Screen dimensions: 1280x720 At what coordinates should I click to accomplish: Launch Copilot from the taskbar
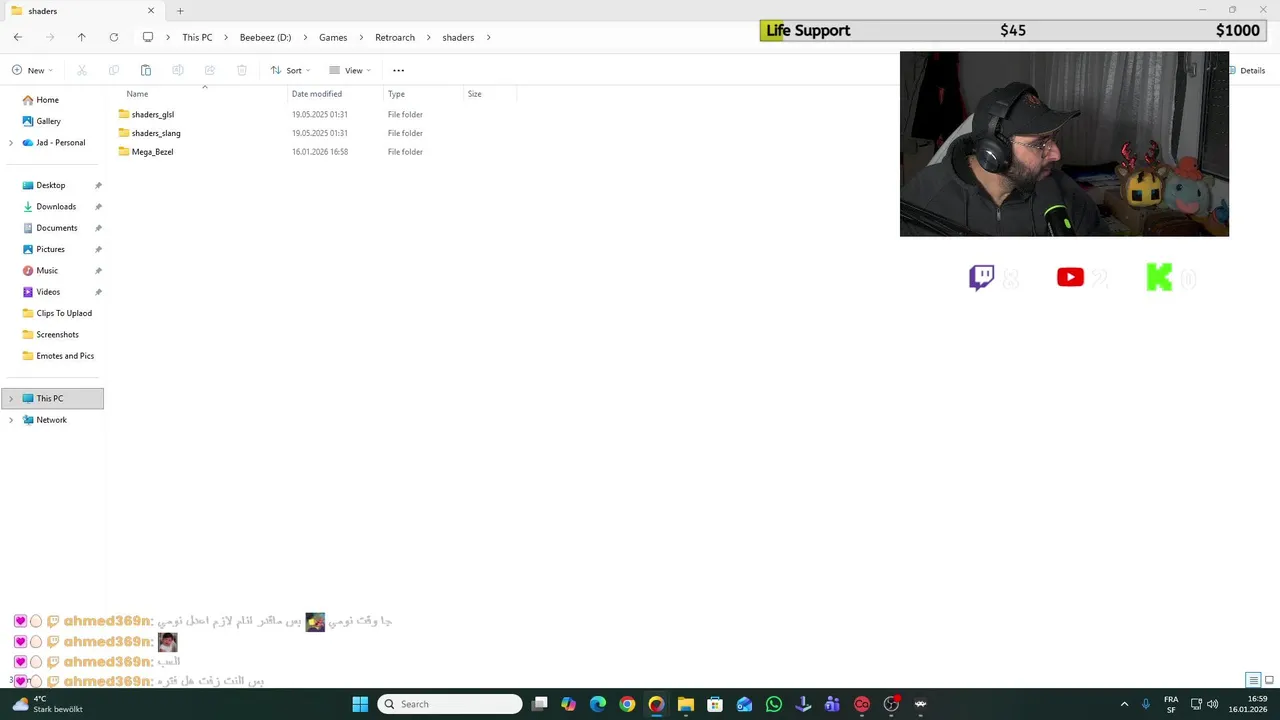coord(569,704)
